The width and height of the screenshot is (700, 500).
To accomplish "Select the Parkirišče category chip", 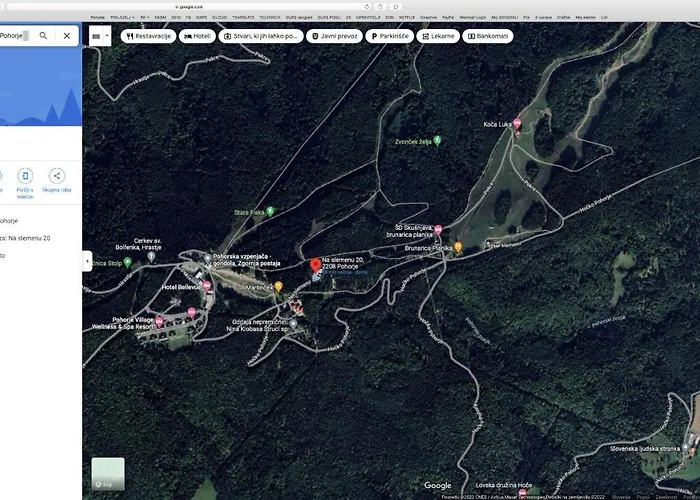I will (391, 36).
